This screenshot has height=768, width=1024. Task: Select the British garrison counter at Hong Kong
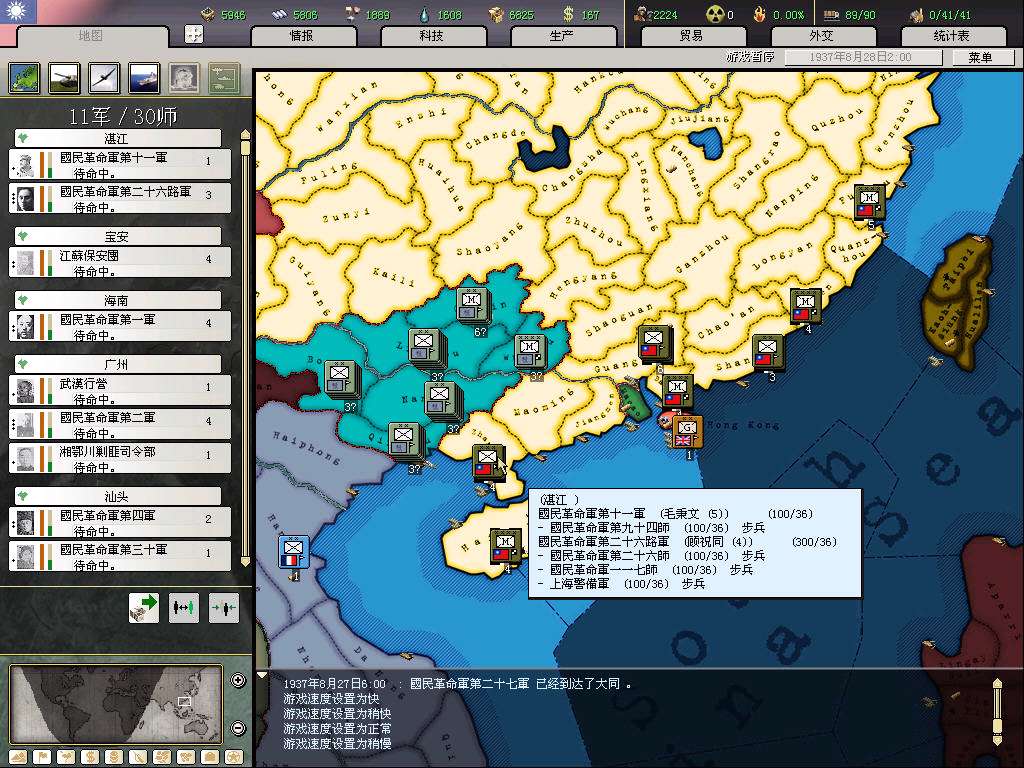[x=687, y=432]
